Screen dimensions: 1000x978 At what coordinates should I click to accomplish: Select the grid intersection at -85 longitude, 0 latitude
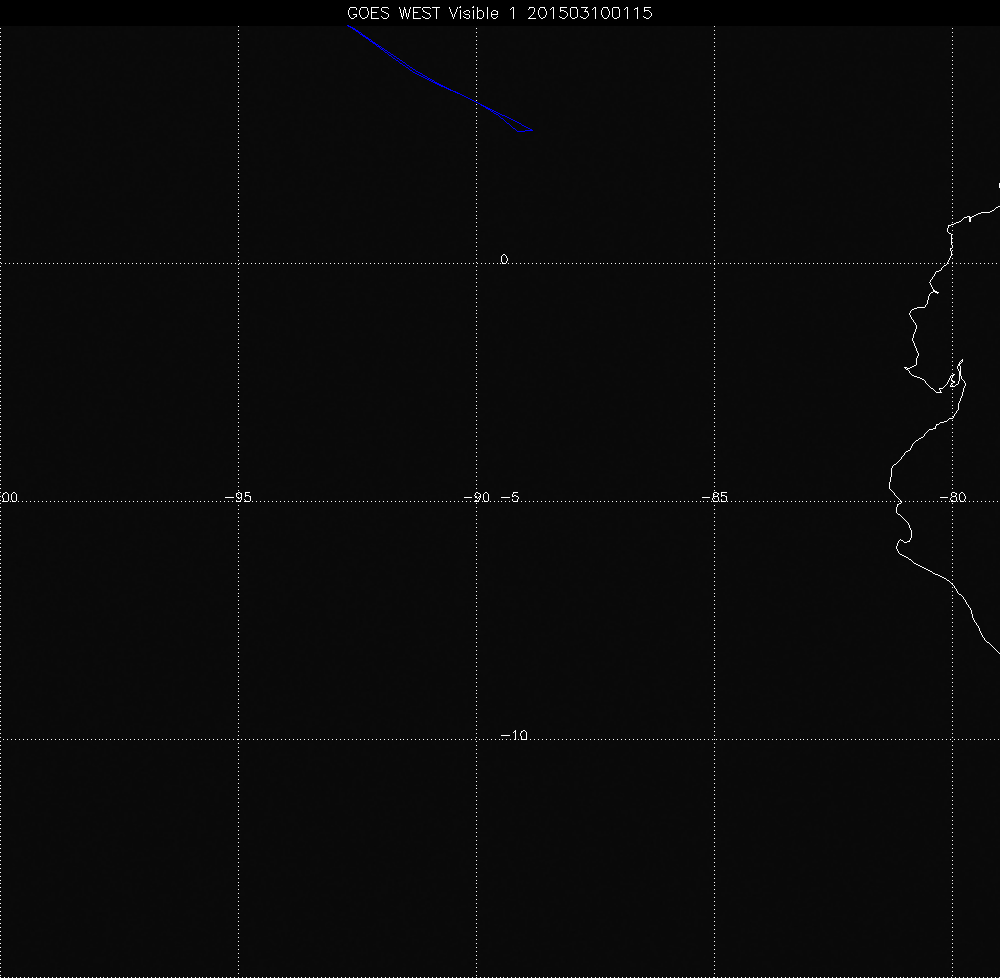pyautogui.click(x=715, y=263)
